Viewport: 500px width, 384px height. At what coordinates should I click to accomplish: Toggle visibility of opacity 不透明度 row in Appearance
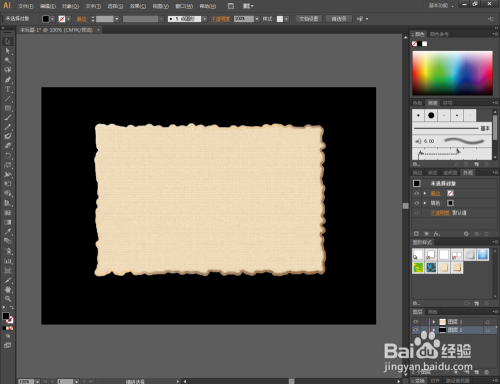(417, 213)
